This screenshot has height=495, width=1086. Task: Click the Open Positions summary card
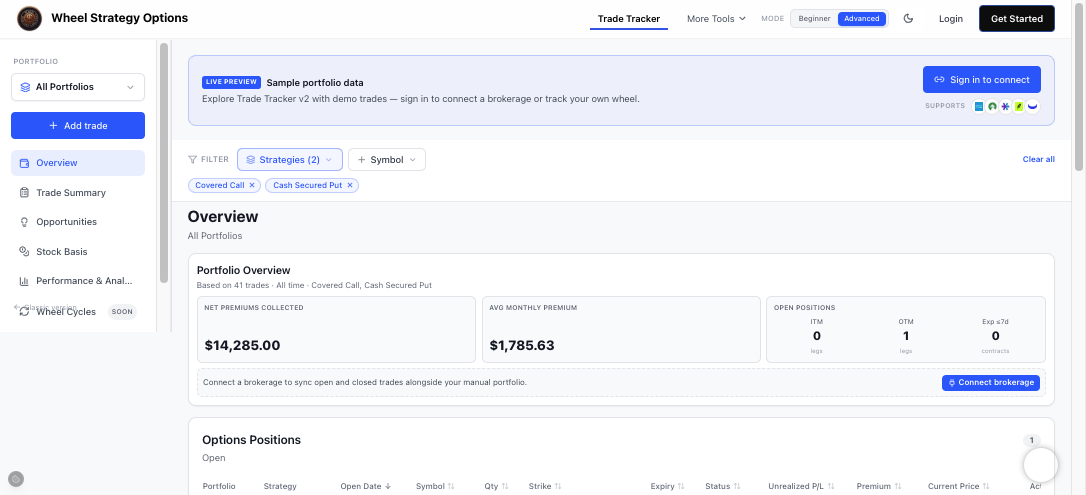tap(906, 330)
